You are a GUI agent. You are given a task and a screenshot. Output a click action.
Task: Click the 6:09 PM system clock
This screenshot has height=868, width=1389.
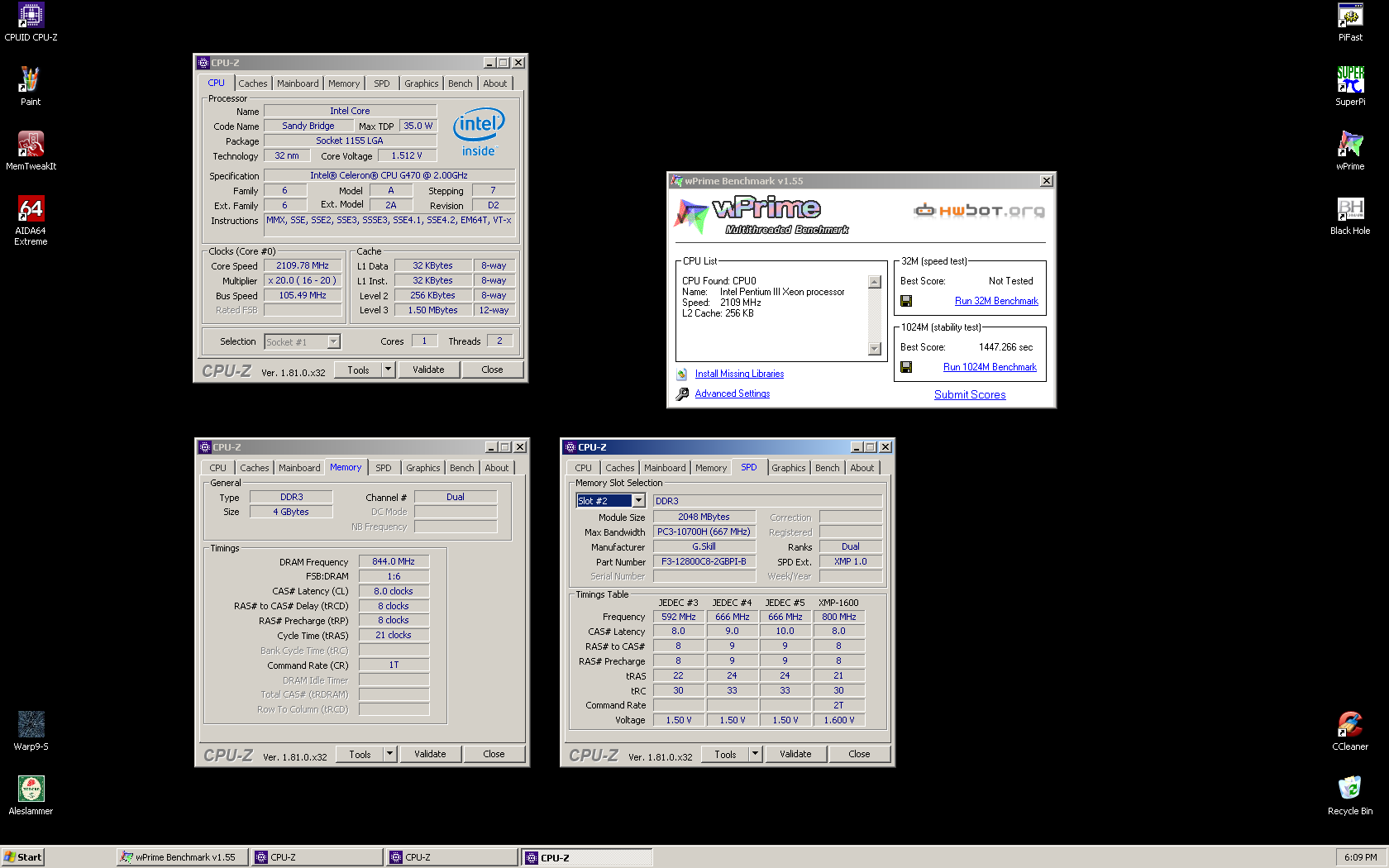click(x=1360, y=857)
